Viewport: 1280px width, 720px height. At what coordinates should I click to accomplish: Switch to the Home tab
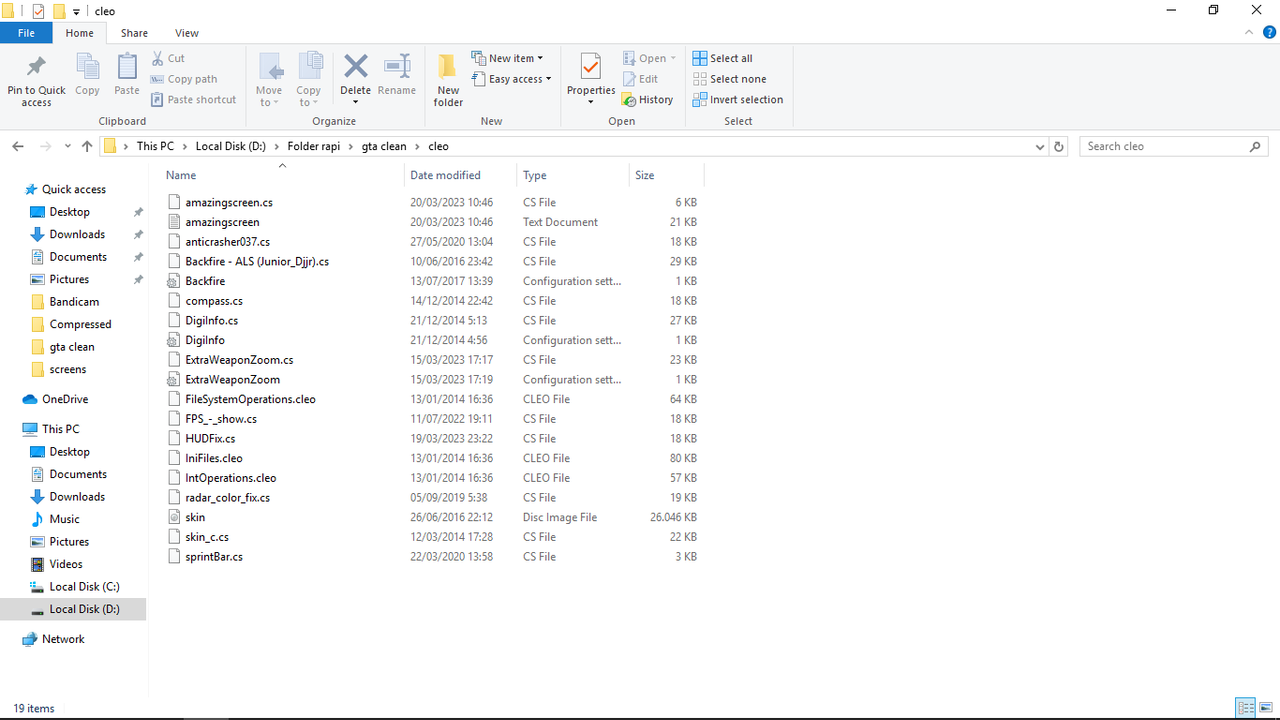coord(79,33)
